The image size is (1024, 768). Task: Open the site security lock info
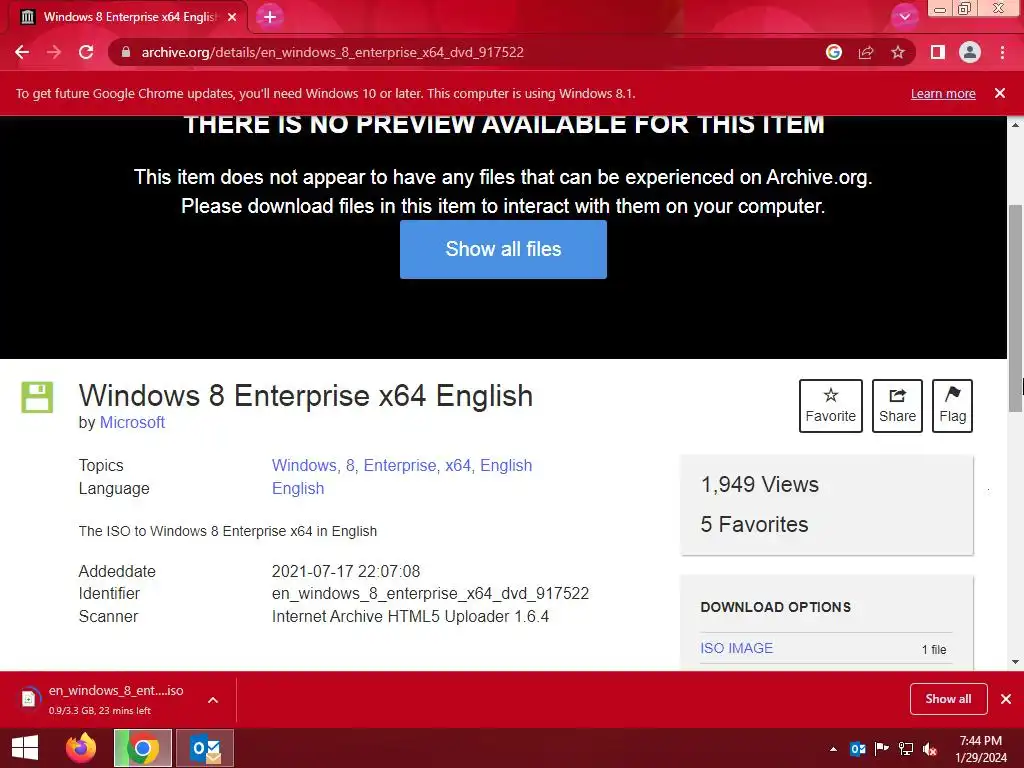point(126,52)
